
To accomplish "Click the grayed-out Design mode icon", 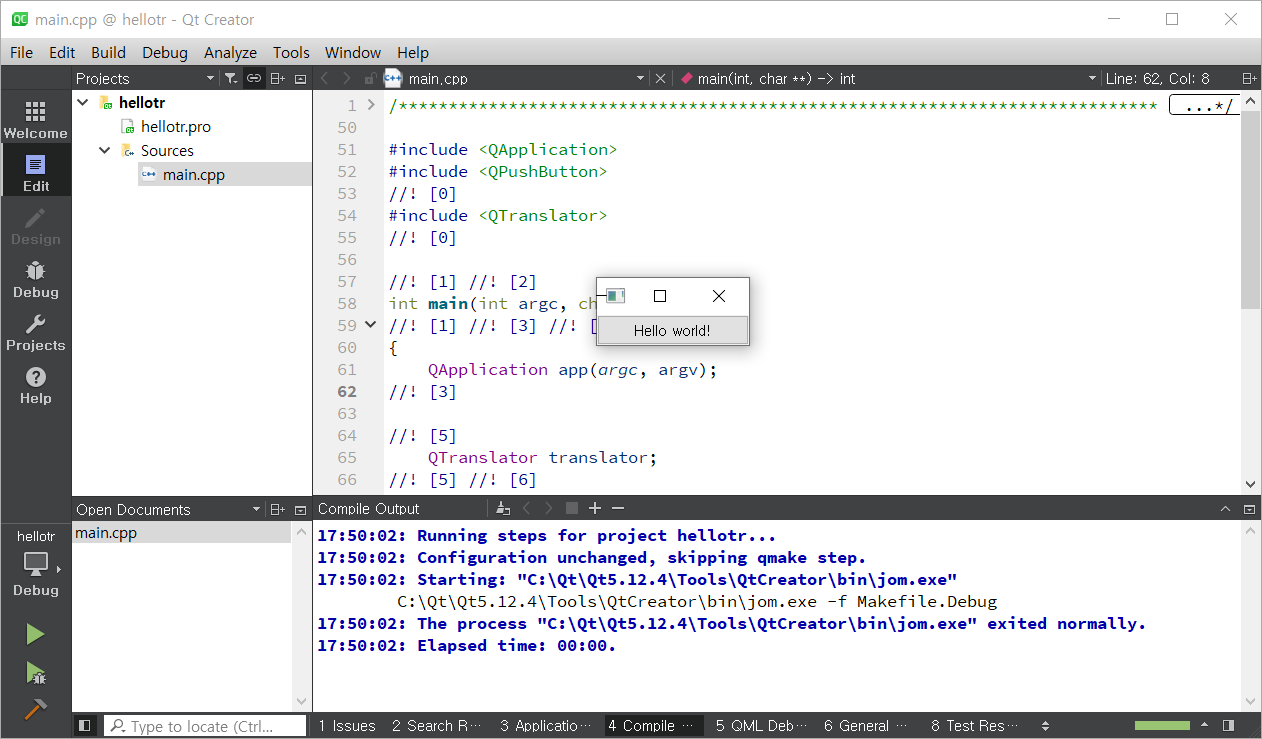I will pos(35,226).
